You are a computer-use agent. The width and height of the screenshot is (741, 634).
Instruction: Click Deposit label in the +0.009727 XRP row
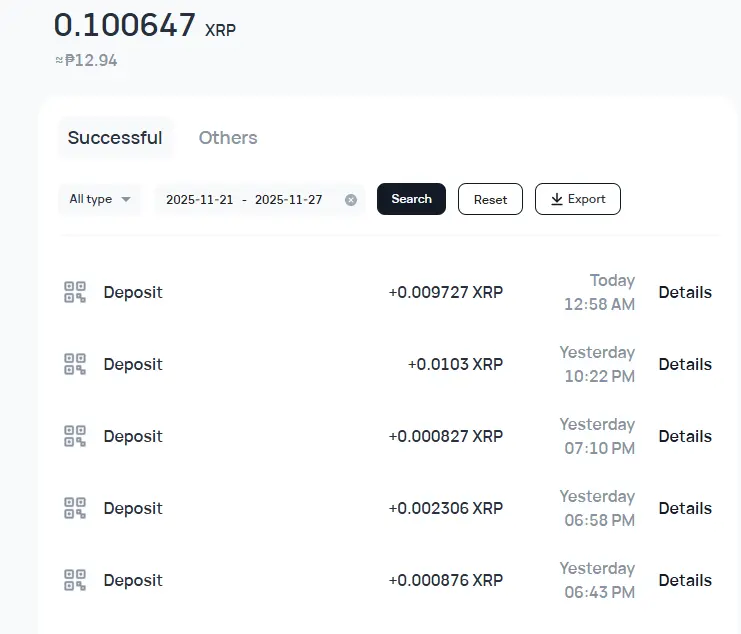pos(133,293)
